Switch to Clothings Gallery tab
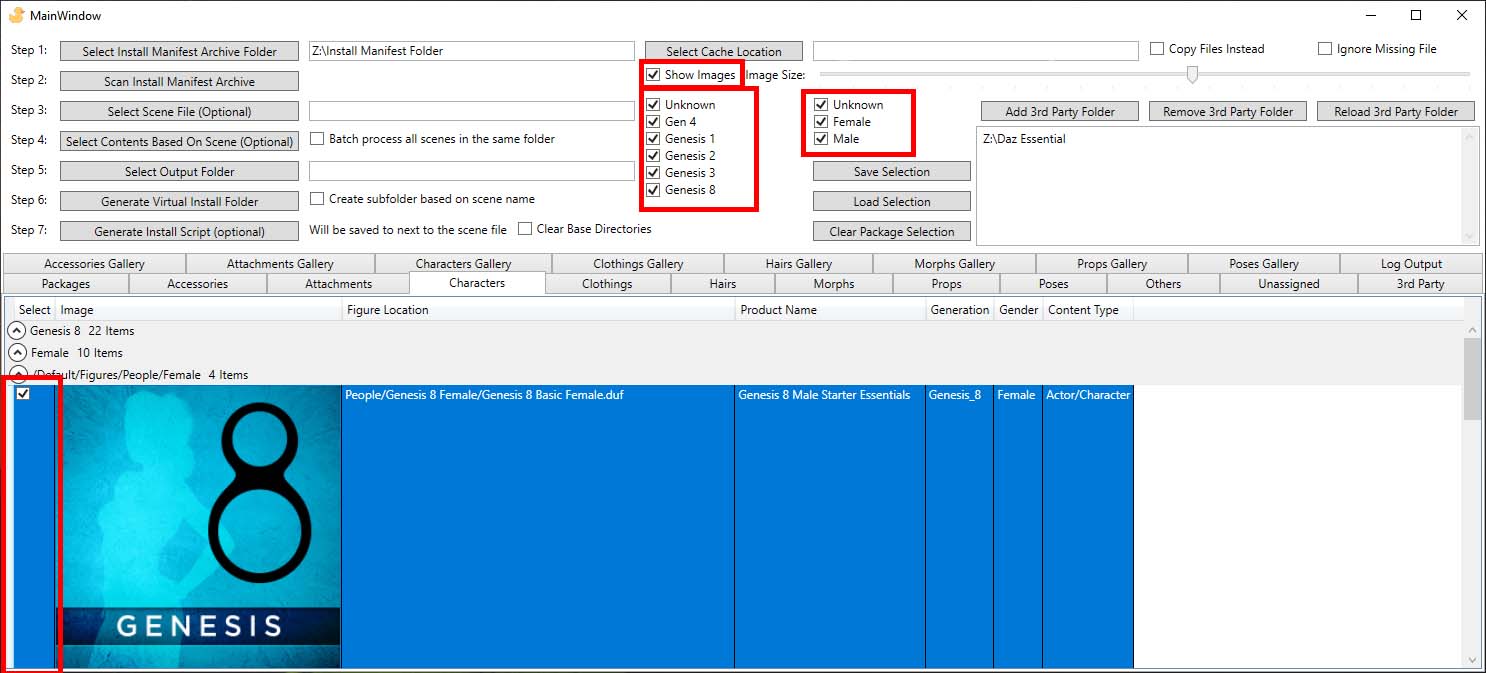 tap(638, 264)
